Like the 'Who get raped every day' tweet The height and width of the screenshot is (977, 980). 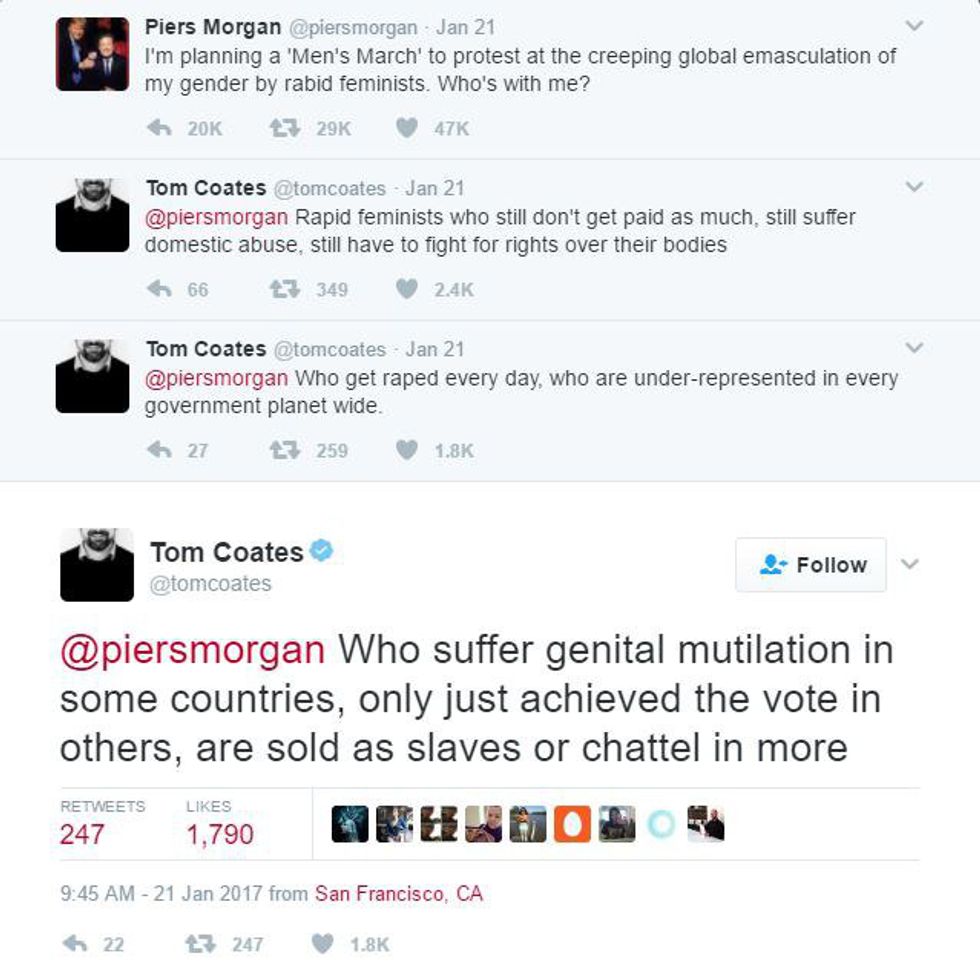click(407, 450)
